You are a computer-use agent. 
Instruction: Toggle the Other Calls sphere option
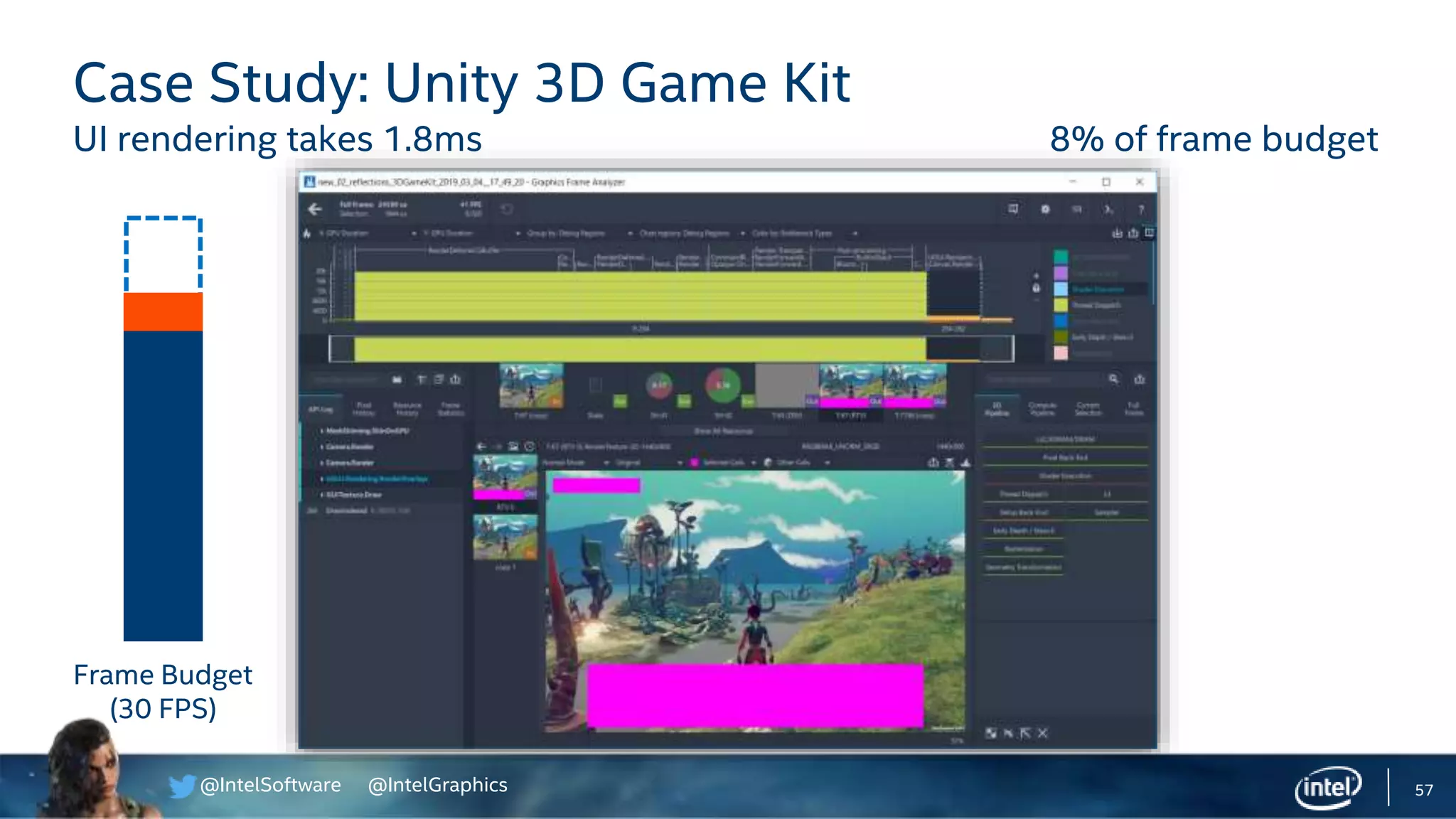pos(768,462)
